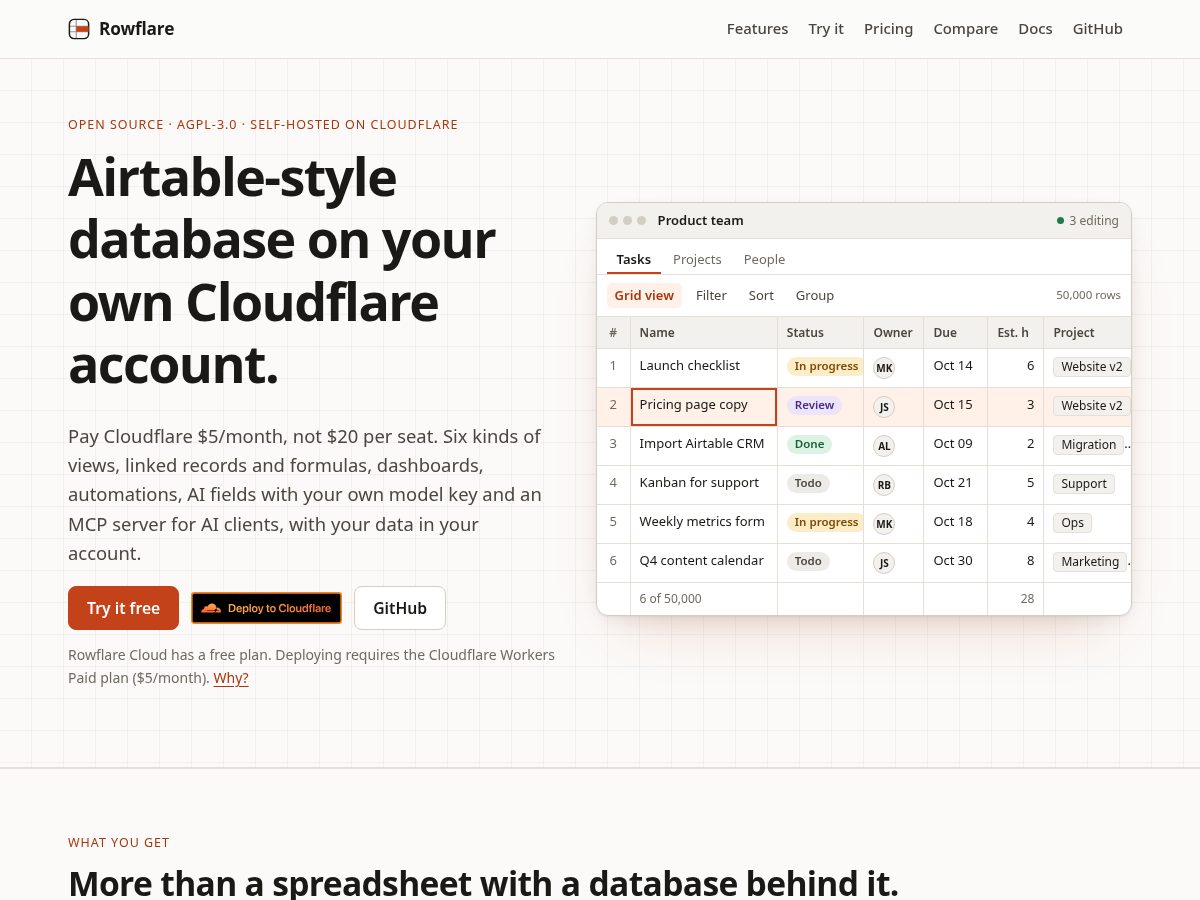
Task: Select the Kanban for support cell
Action: coord(704,485)
